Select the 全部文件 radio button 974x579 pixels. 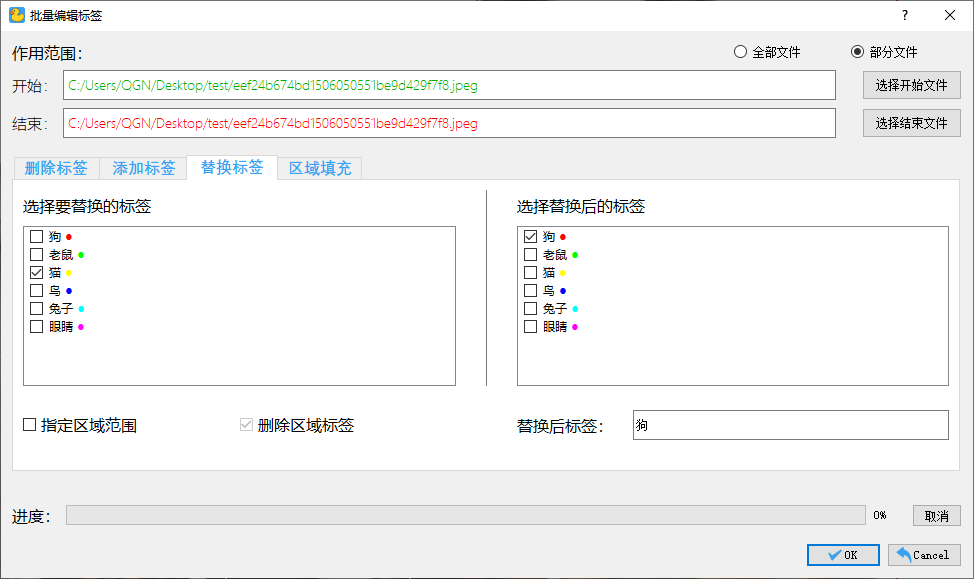(x=740, y=52)
